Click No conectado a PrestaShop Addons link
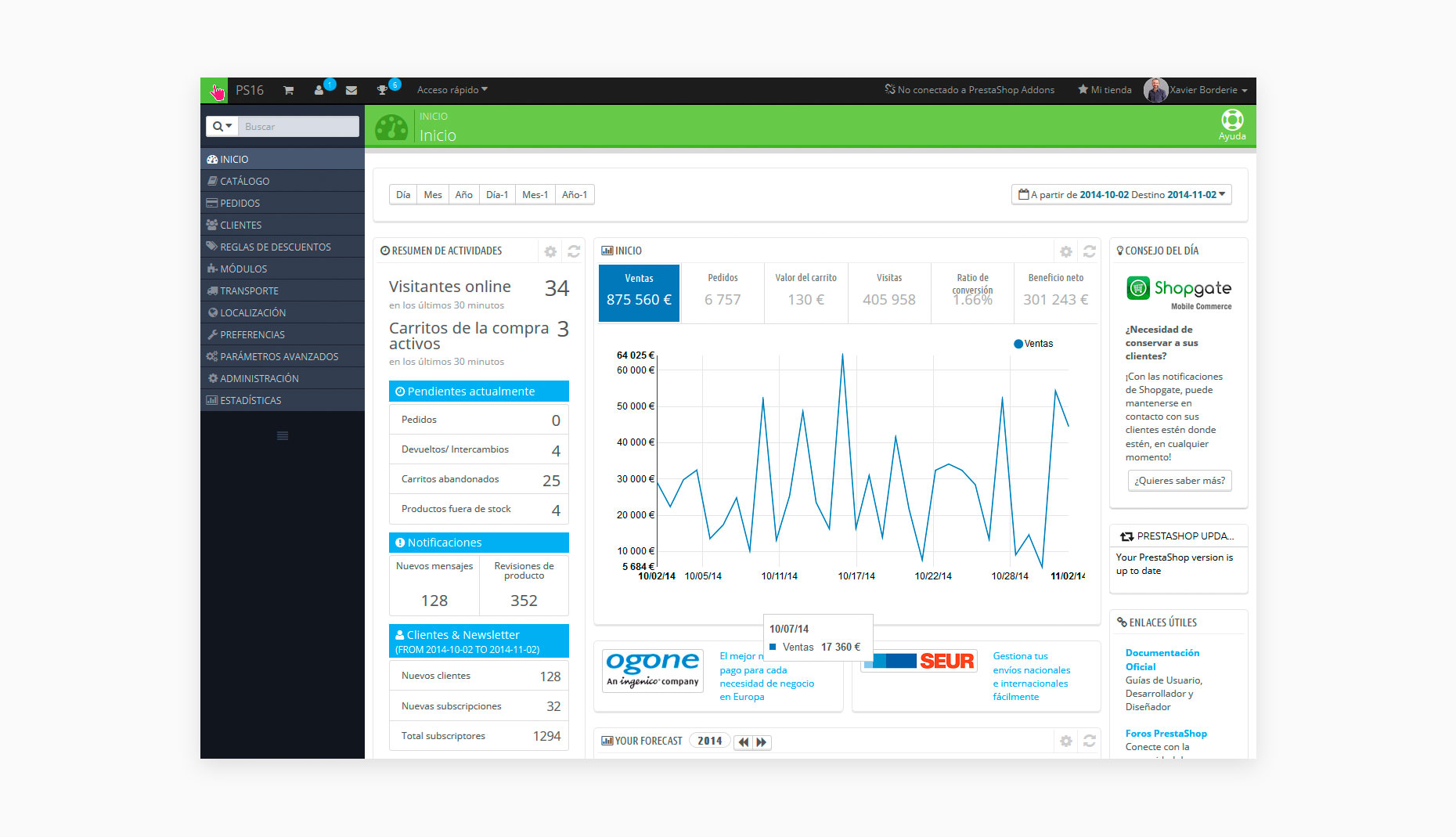Screen dimensions: 1456x837 [970, 90]
